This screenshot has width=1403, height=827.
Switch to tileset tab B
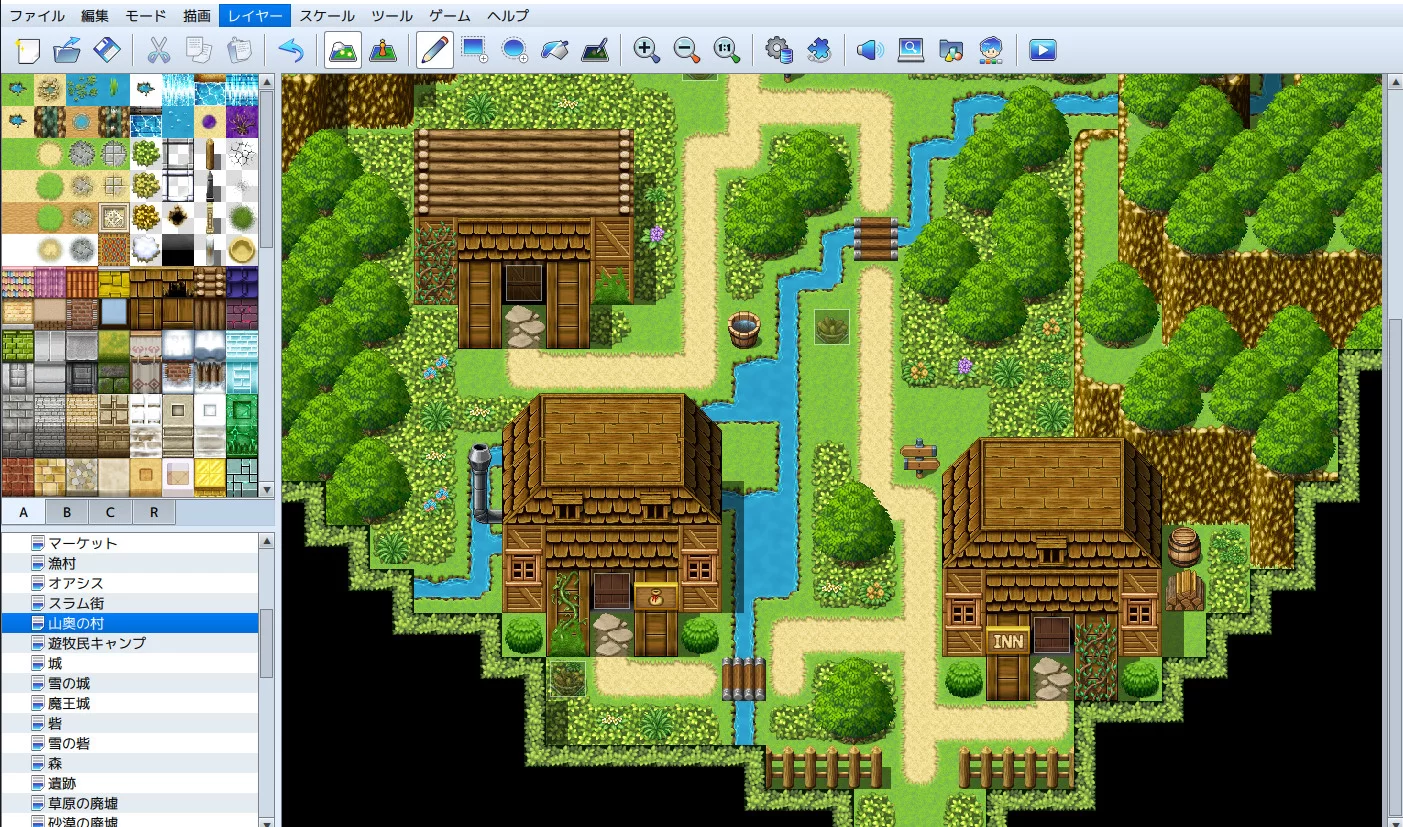(x=66, y=511)
